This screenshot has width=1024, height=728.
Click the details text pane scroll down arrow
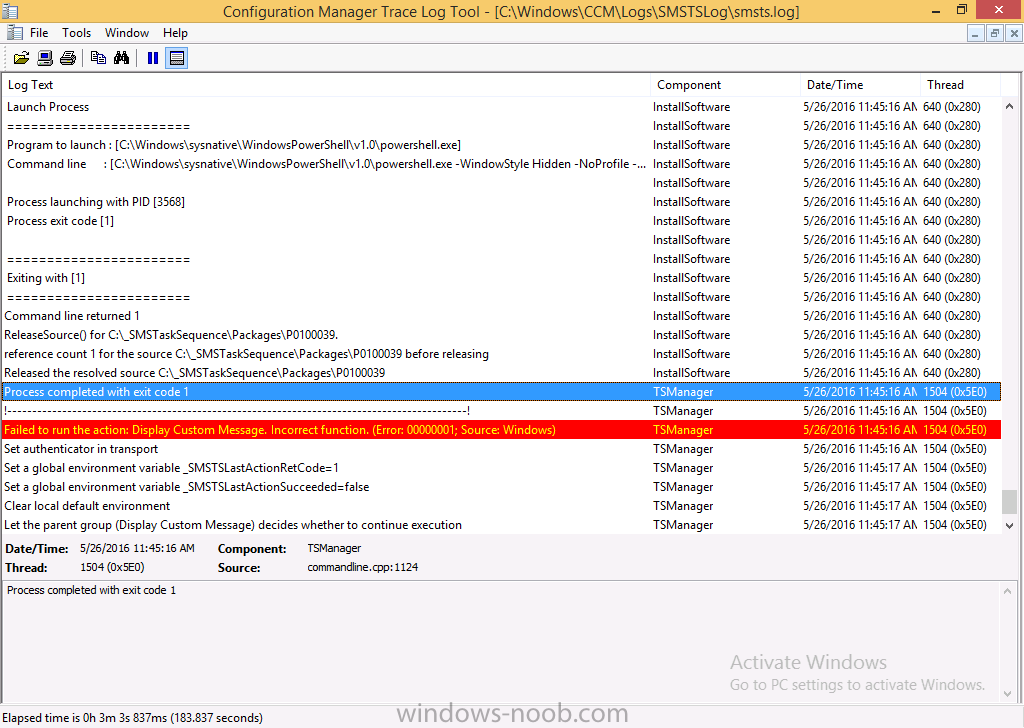pyautogui.click(x=1008, y=693)
